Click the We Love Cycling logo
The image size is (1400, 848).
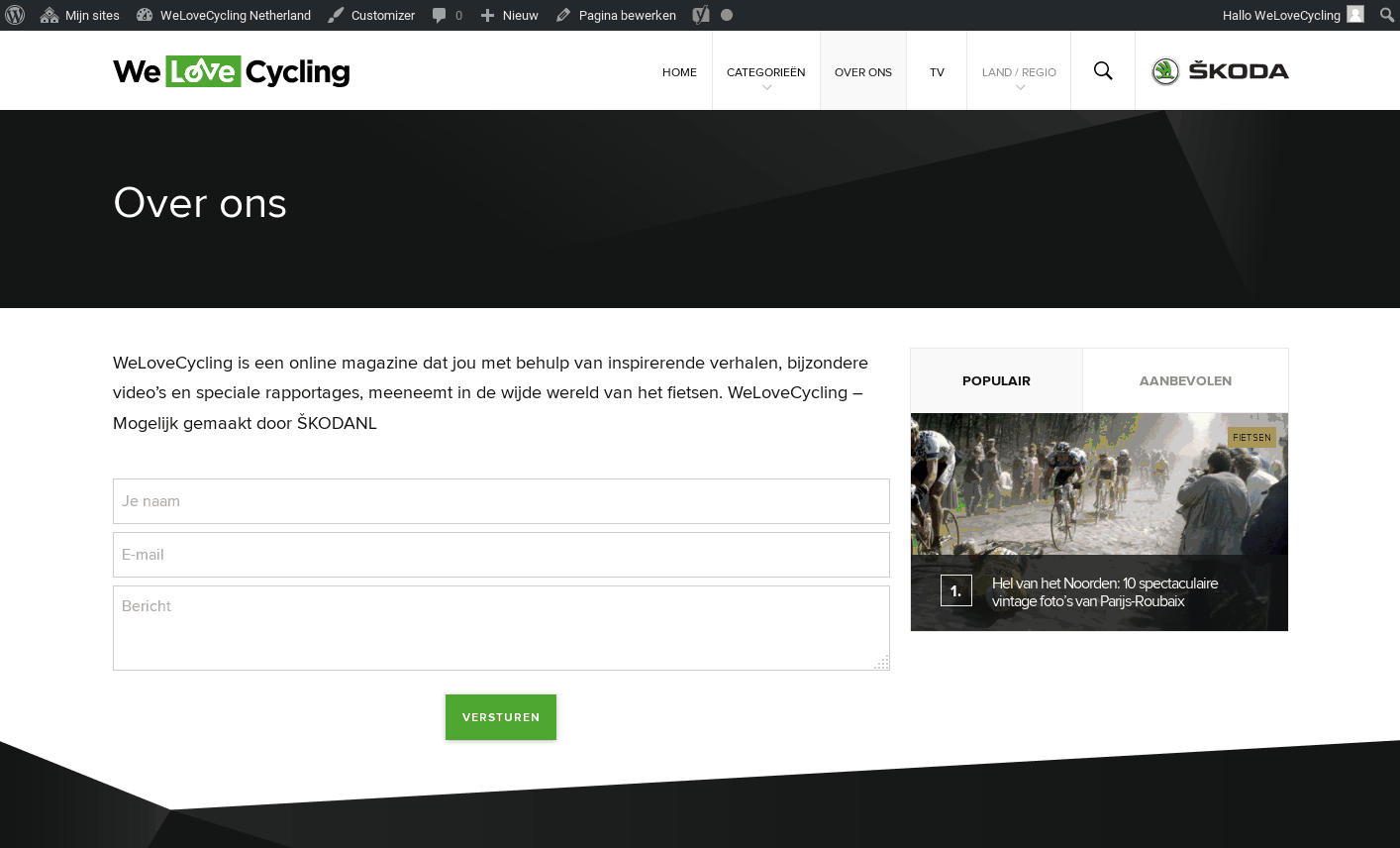pyautogui.click(x=231, y=71)
